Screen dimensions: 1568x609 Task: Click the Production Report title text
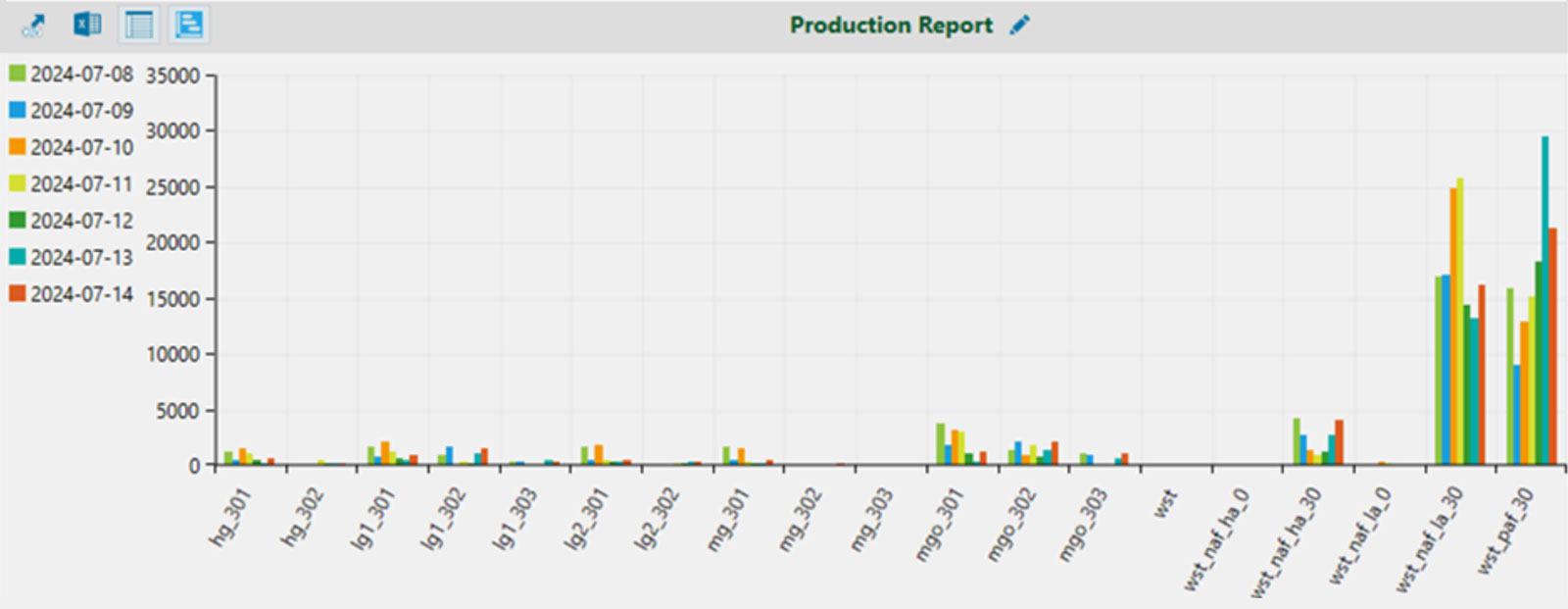click(890, 25)
